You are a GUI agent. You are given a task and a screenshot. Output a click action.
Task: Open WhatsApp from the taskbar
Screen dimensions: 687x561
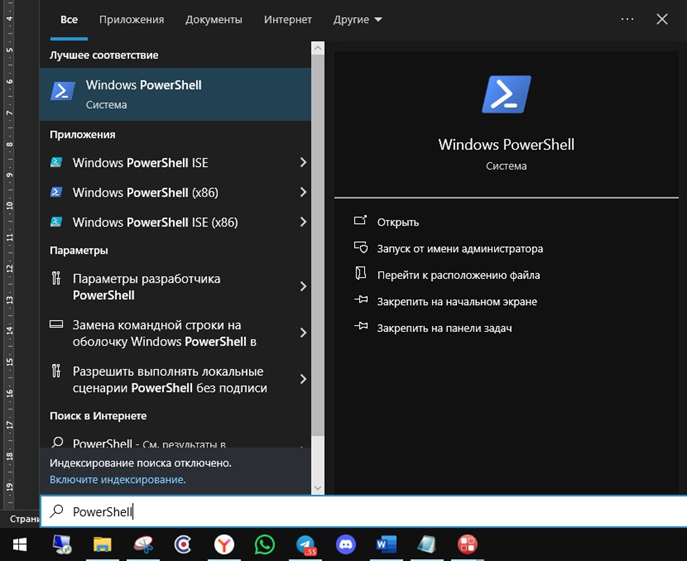(x=265, y=545)
